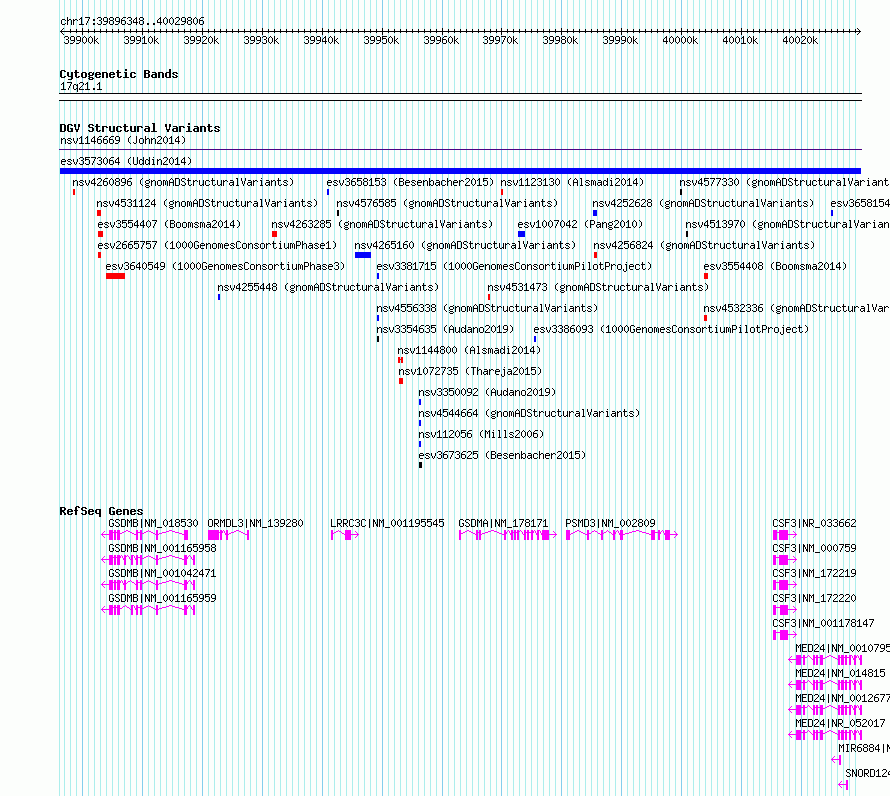890x796 pixels.
Task: Click the GSDMB|NM_018530 gene glyph
Action: pos(145,535)
